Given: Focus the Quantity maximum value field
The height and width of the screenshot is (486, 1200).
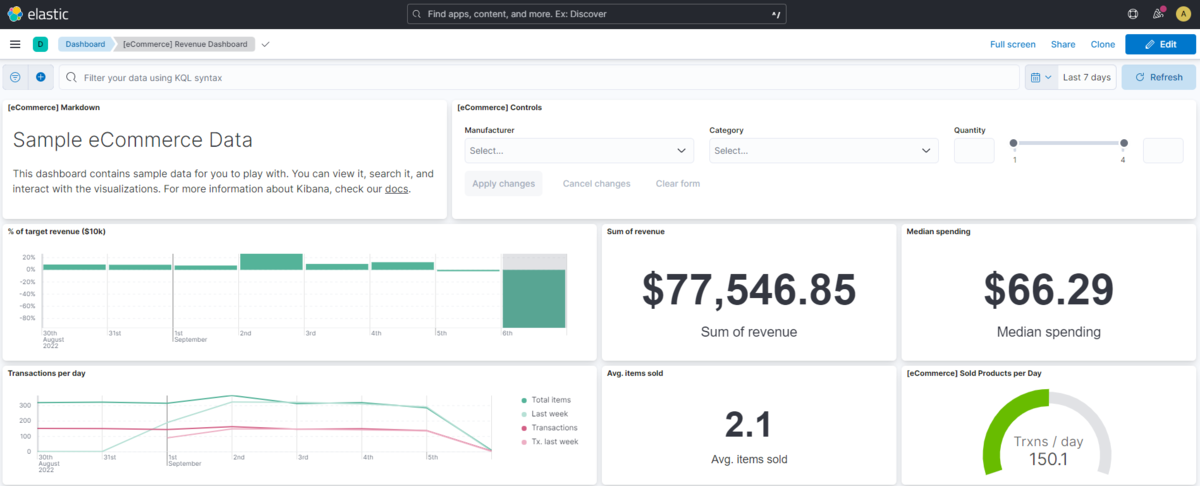Looking at the screenshot, I should pos(1163,151).
